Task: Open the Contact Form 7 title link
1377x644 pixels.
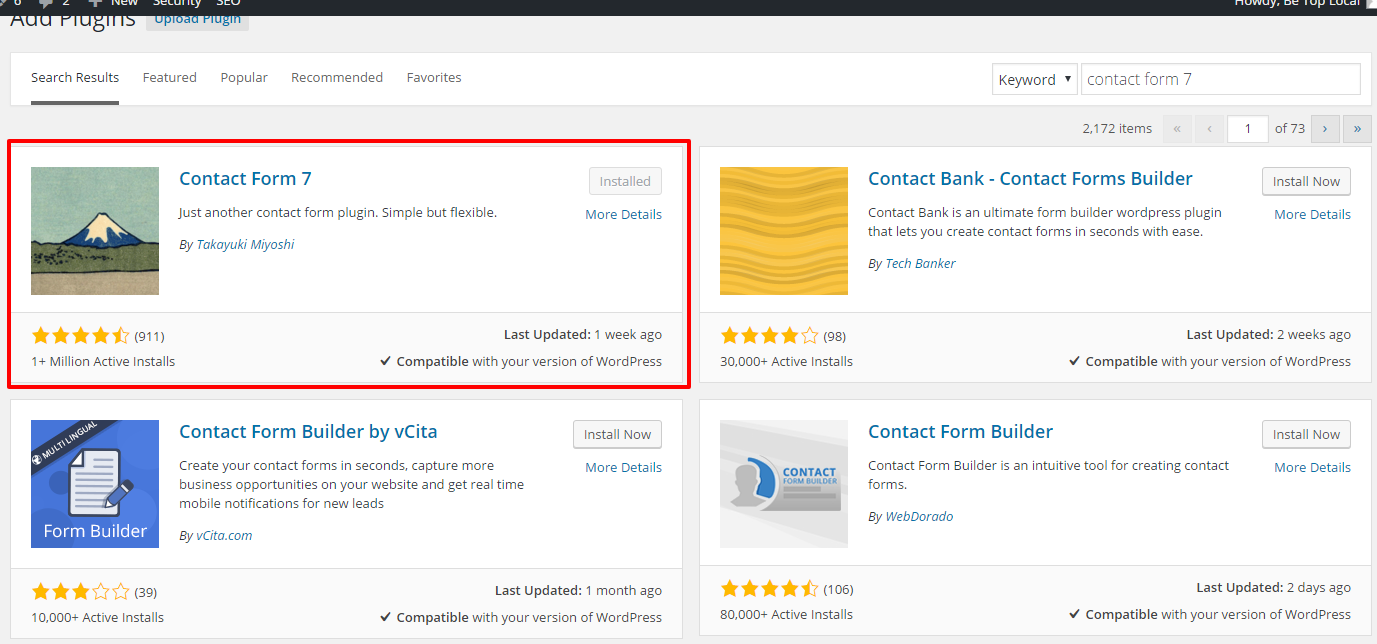Action: pos(245,179)
